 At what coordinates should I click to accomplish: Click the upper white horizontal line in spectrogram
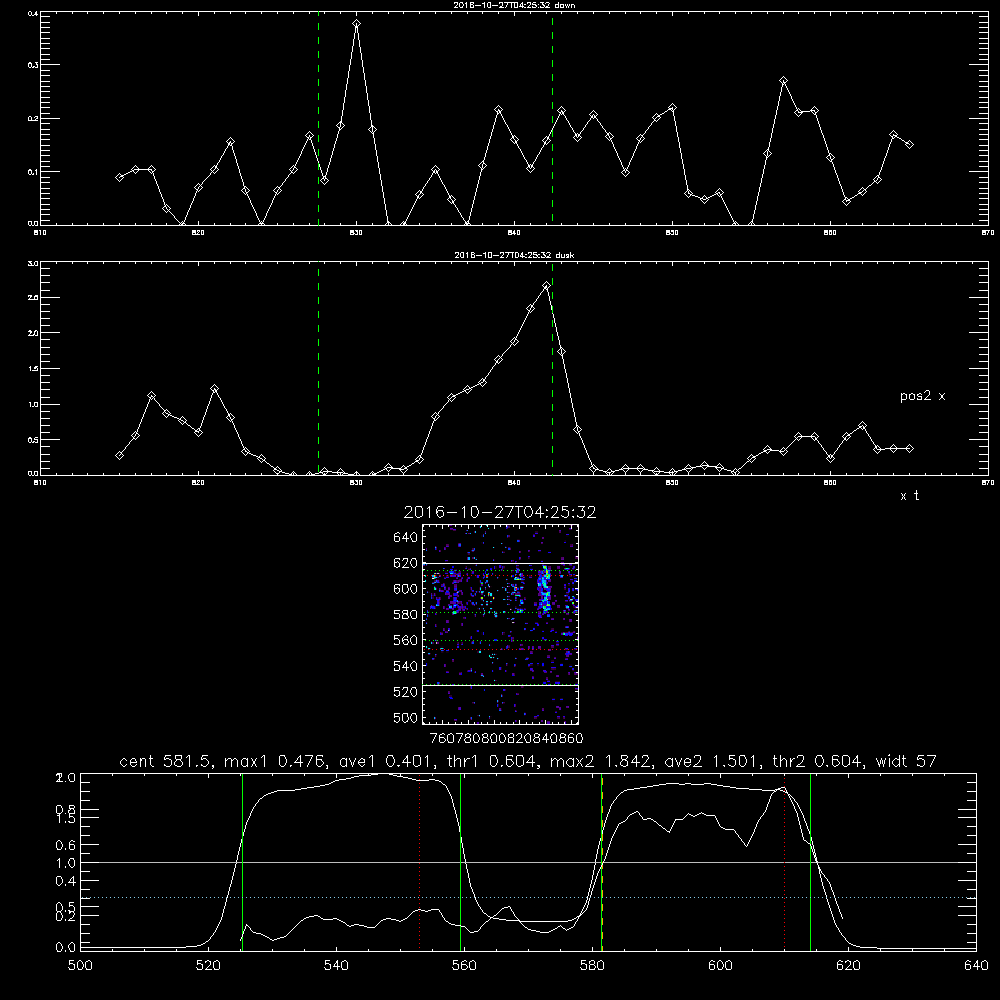tap(501, 563)
